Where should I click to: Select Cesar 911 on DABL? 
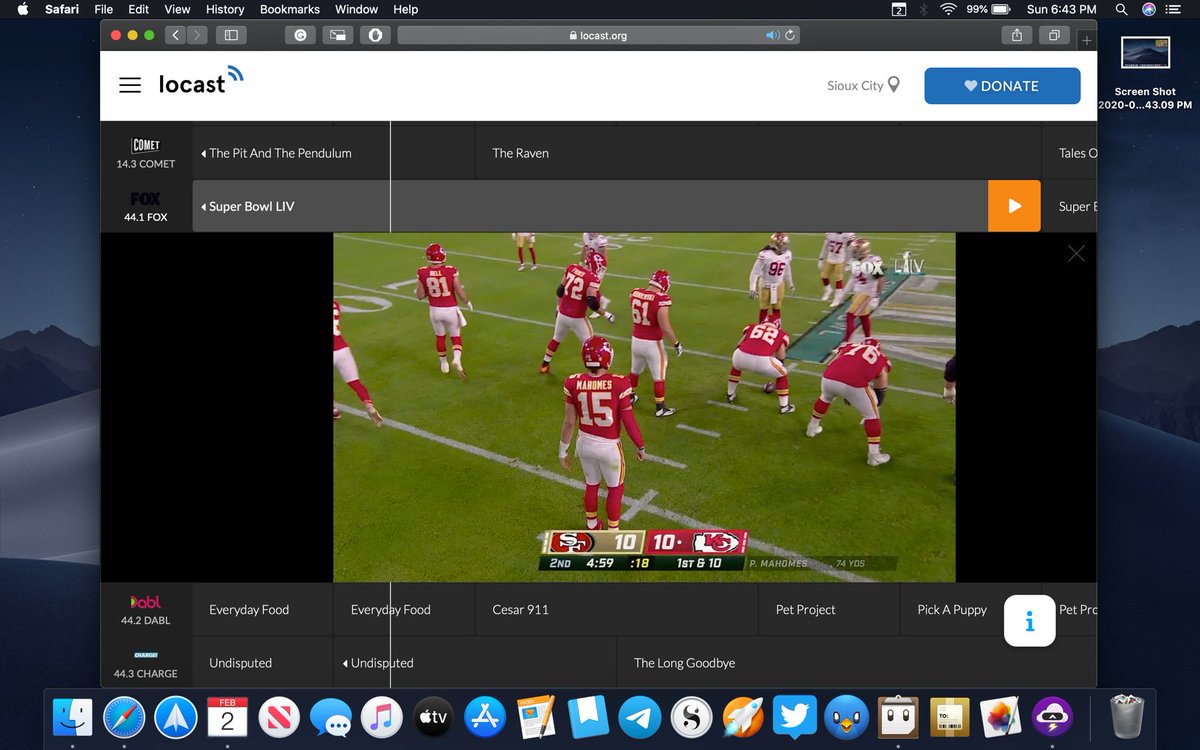coord(617,609)
